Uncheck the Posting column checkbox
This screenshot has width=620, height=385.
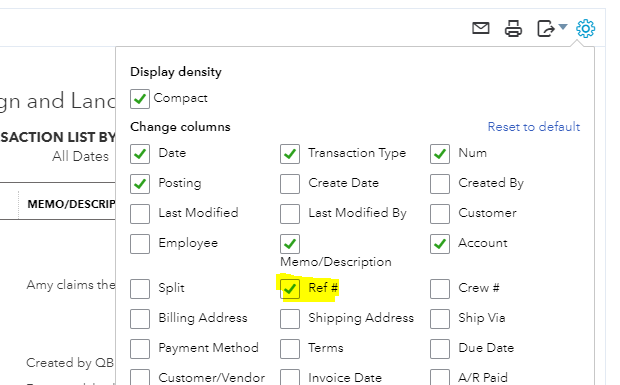(140, 184)
